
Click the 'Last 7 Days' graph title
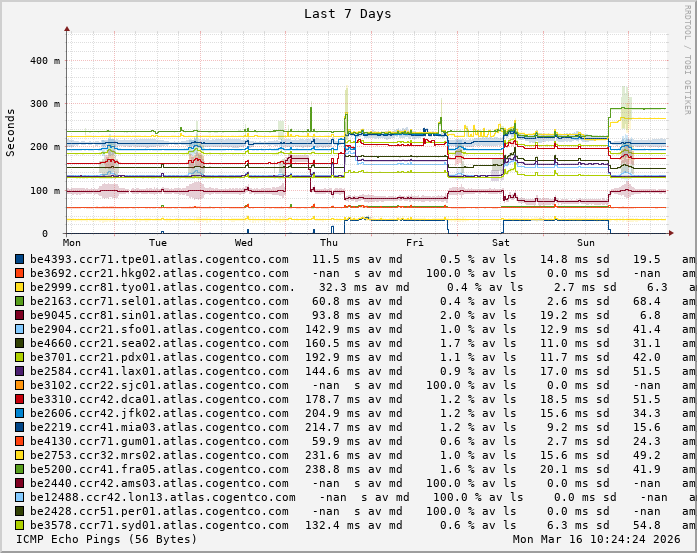click(348, 14)
